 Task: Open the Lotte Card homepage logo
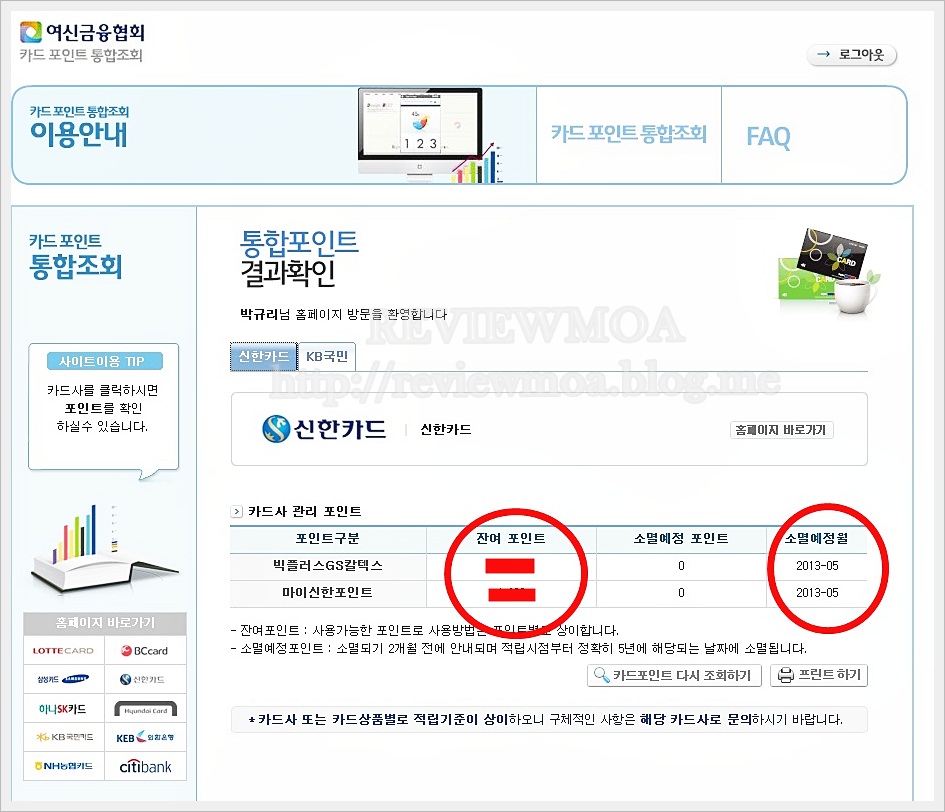(x=63, y=650)
